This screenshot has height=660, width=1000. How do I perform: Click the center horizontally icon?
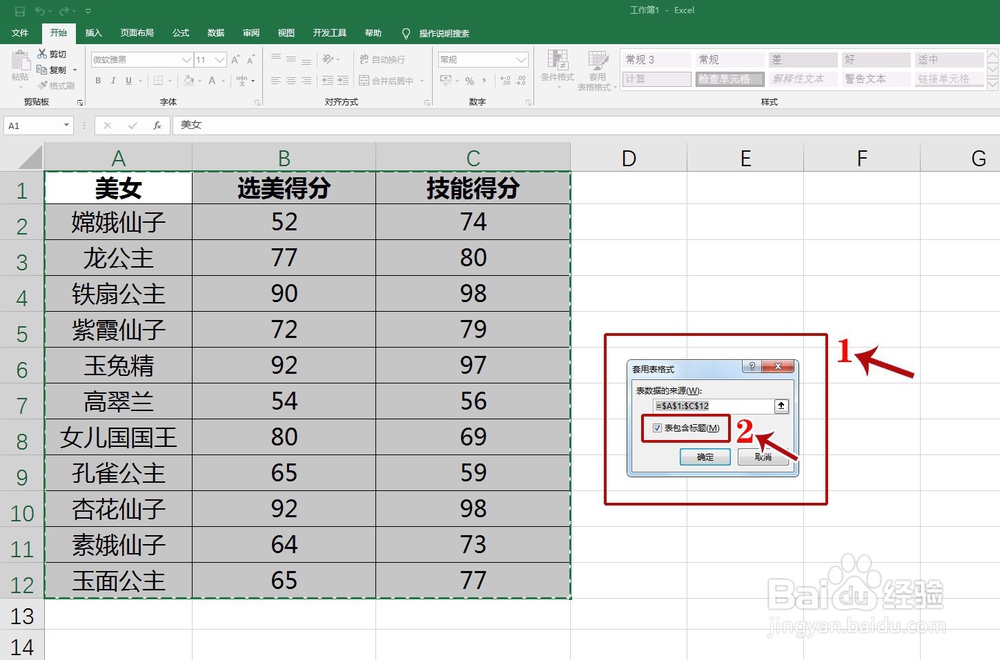click(x=291, y=81)
